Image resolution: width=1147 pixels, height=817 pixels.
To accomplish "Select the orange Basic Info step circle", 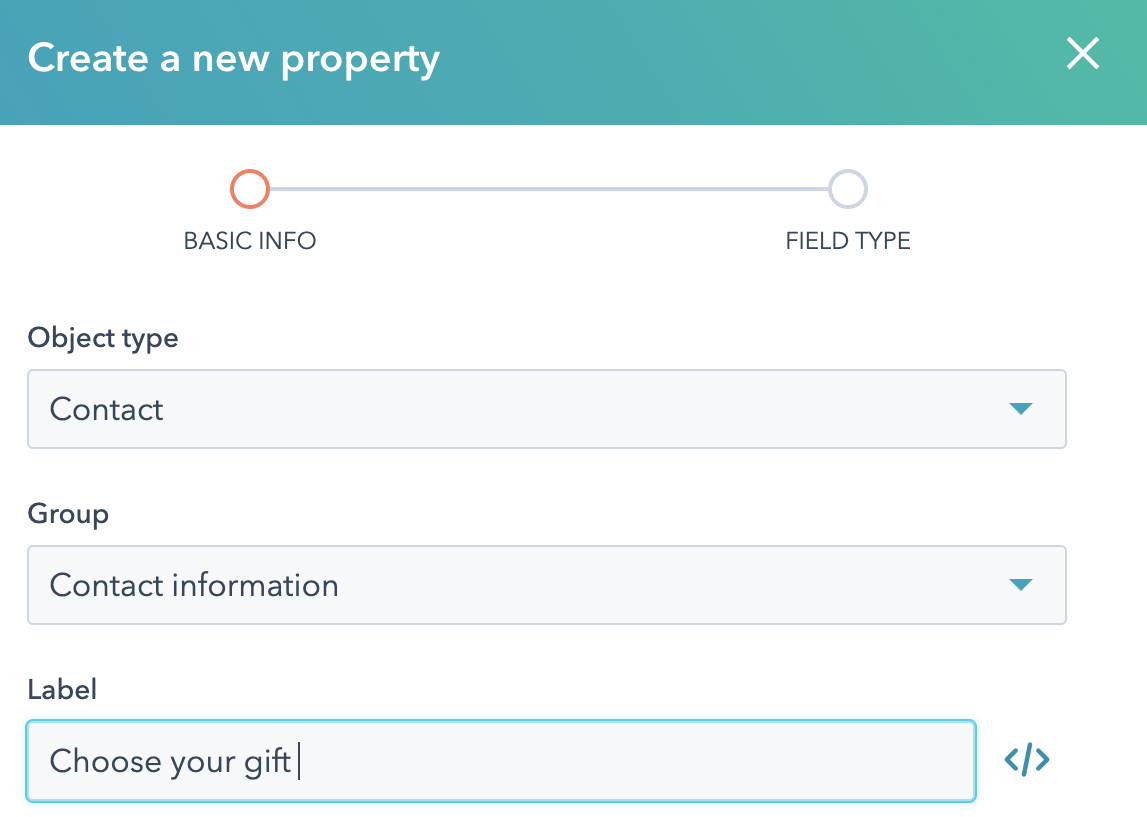I will click(250, 189).
